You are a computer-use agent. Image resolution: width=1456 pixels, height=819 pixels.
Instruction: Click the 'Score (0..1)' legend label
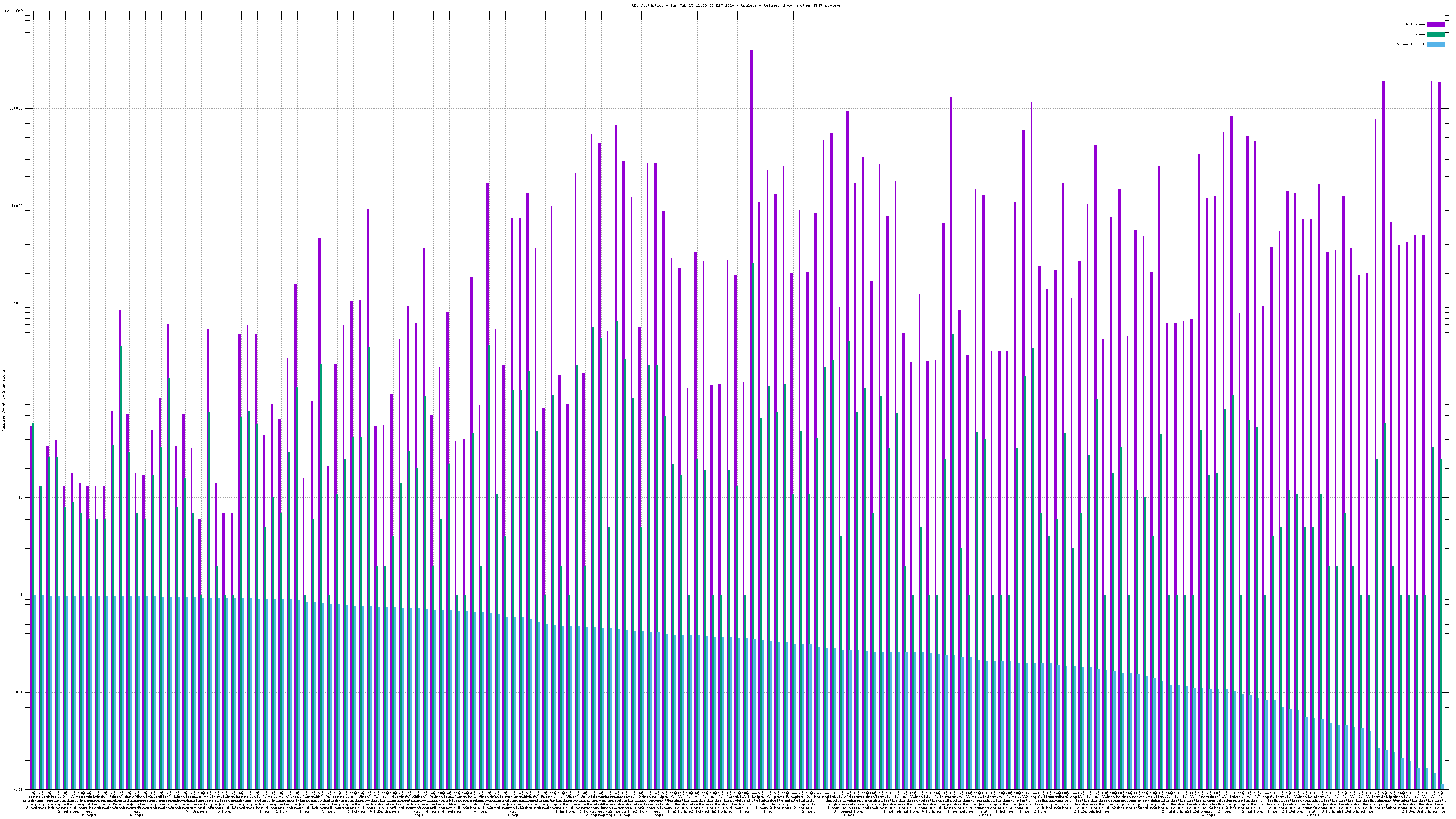pyautogui.click(x=1410, y=44)
